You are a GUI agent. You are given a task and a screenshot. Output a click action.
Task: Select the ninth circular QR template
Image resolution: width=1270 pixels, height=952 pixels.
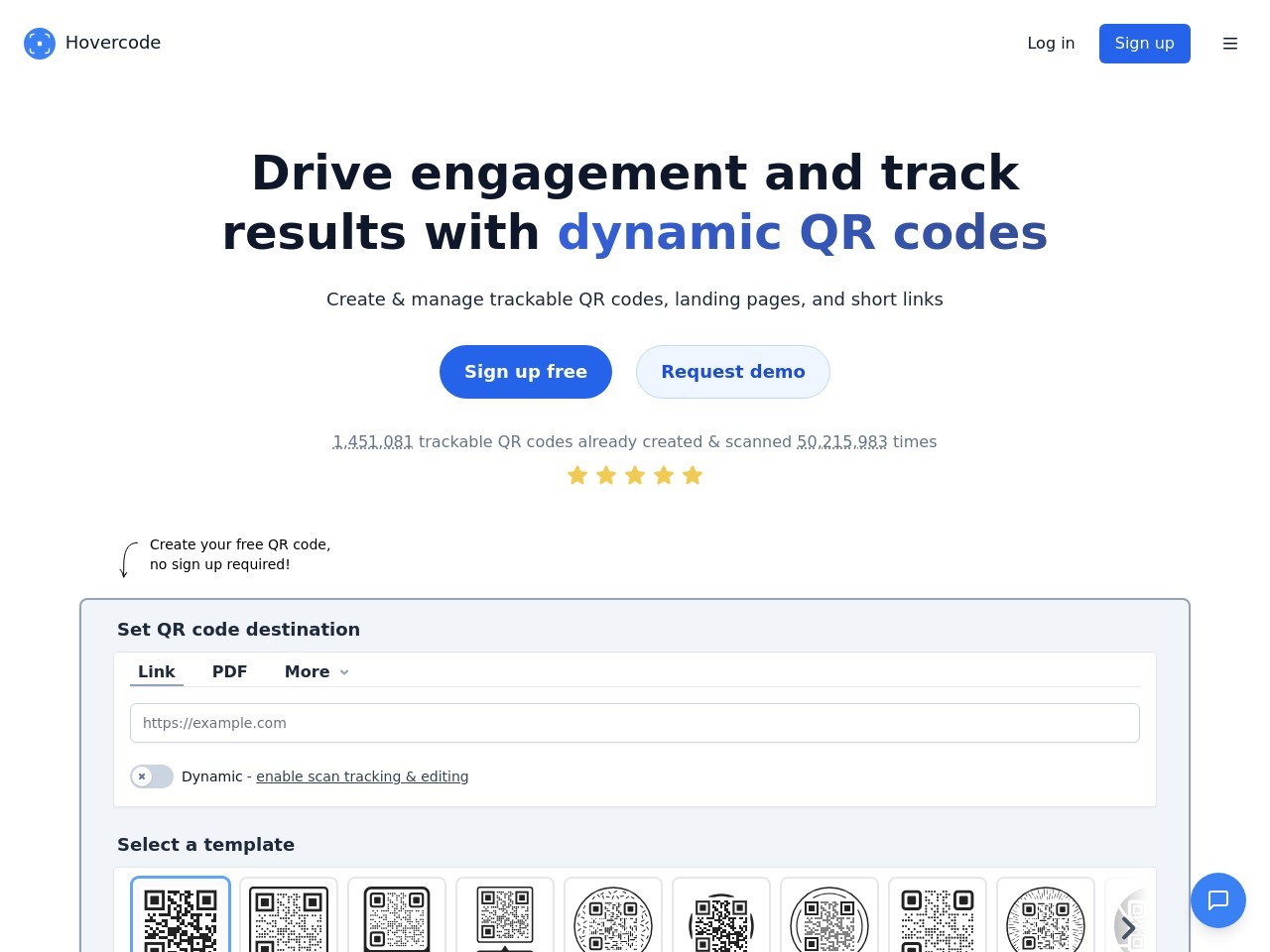coord(1046,916)
